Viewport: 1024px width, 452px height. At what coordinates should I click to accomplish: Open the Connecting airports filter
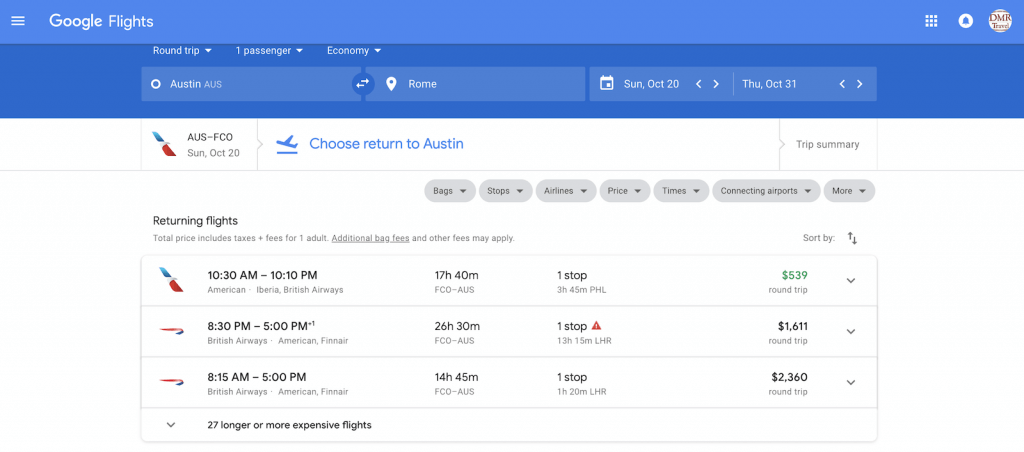[766, 191]
